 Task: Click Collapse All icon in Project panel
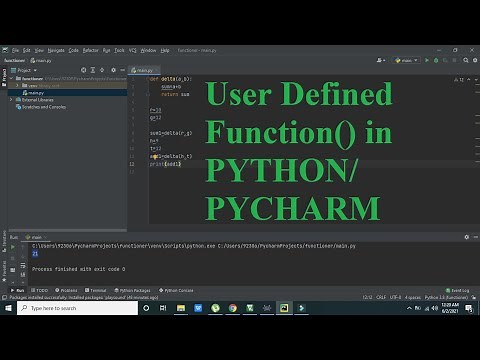point(102,70)
